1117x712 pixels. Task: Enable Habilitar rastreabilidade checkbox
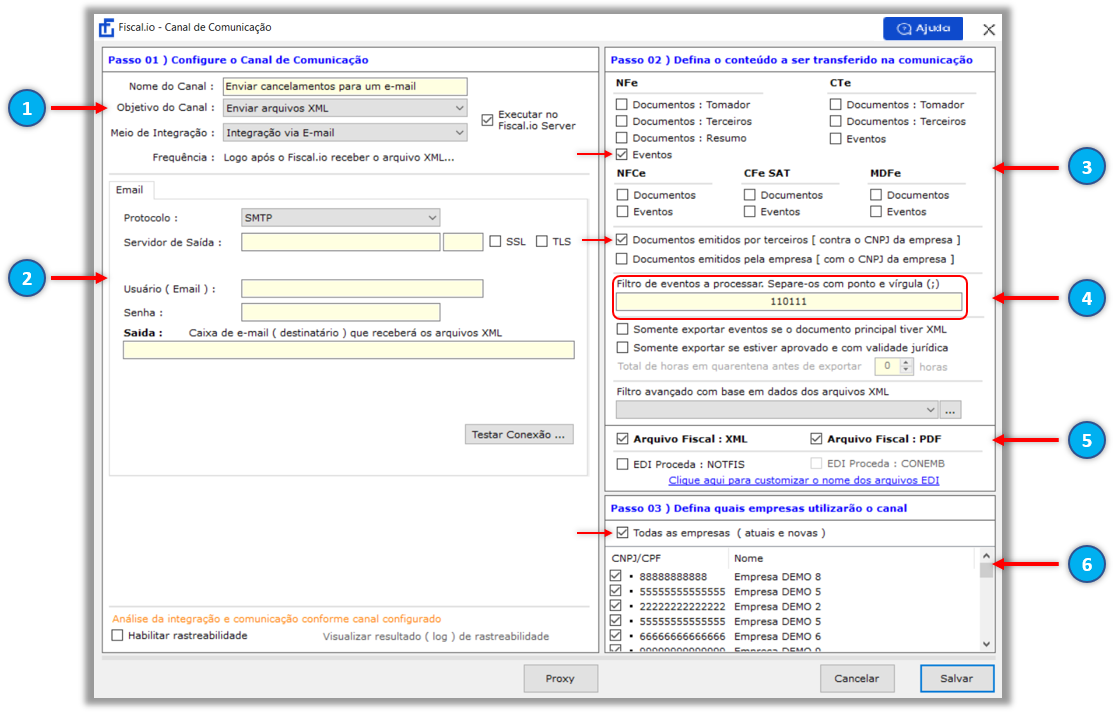point(118,635)
